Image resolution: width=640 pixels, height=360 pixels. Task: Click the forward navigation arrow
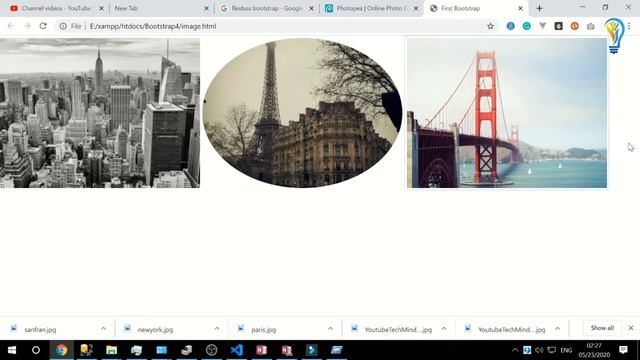coord(27,26)
